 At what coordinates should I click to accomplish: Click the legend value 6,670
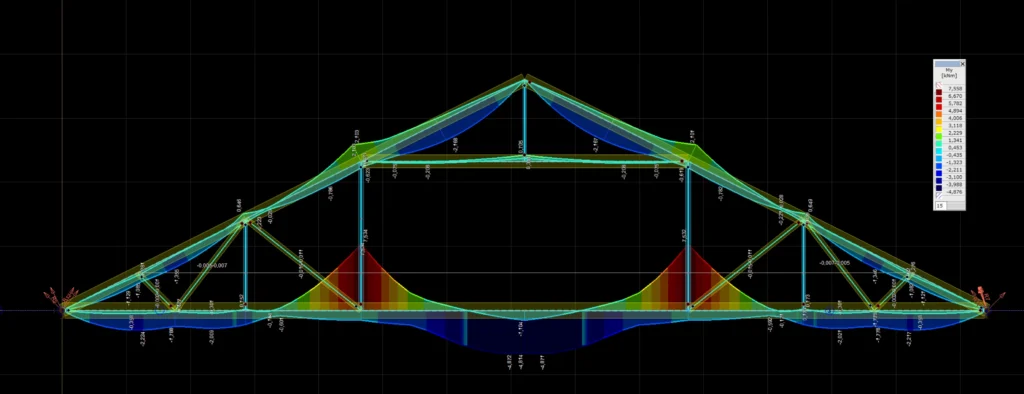point(955,96)
